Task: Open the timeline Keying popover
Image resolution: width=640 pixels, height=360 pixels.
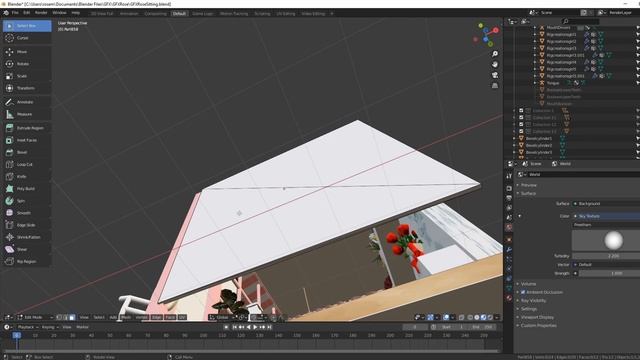Action: pos(50,327)
